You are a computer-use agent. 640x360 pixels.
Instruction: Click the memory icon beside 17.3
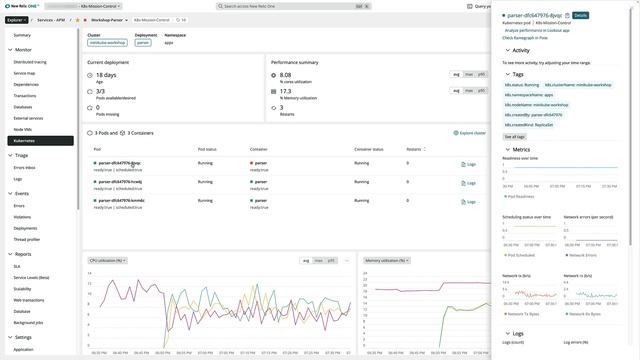tap(273, 91)
